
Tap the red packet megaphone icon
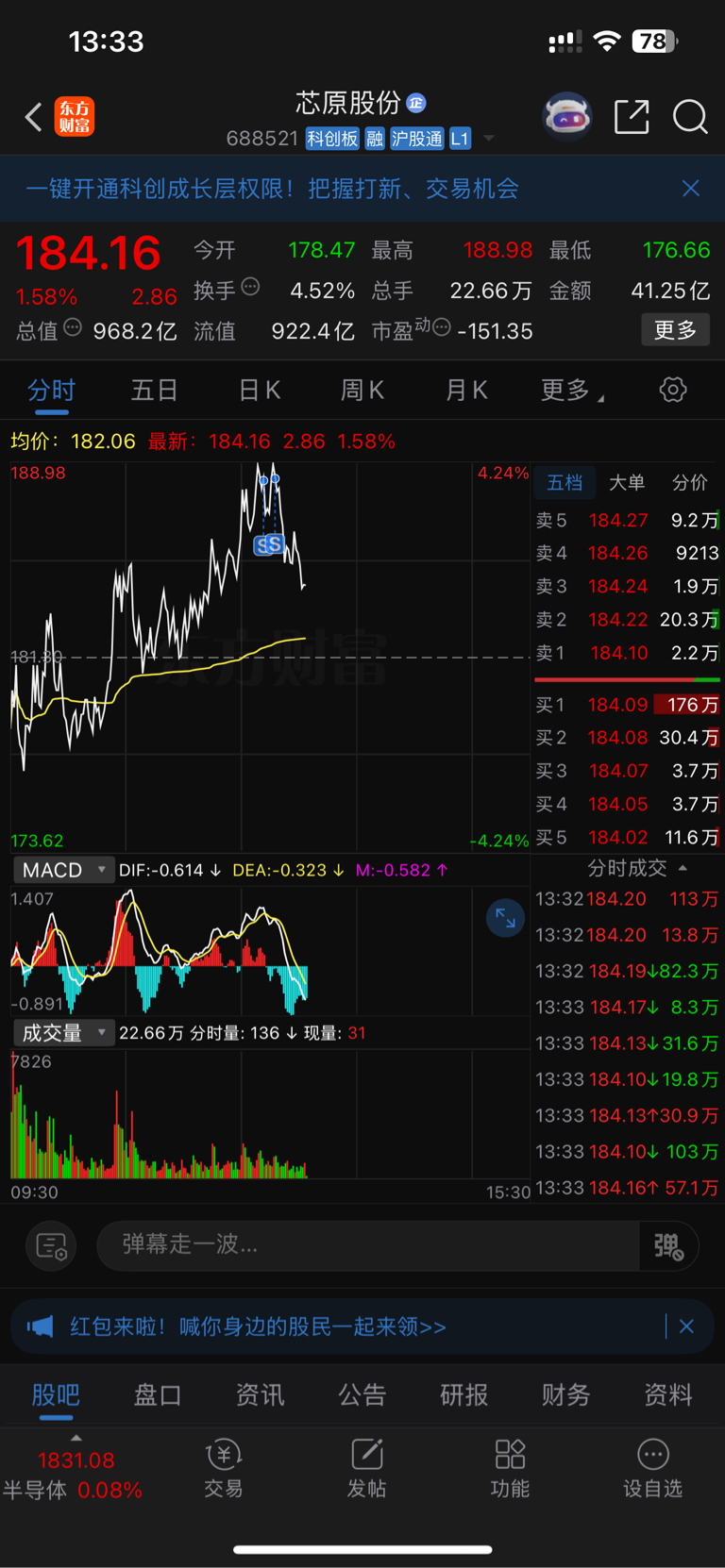pos(41,1326)
